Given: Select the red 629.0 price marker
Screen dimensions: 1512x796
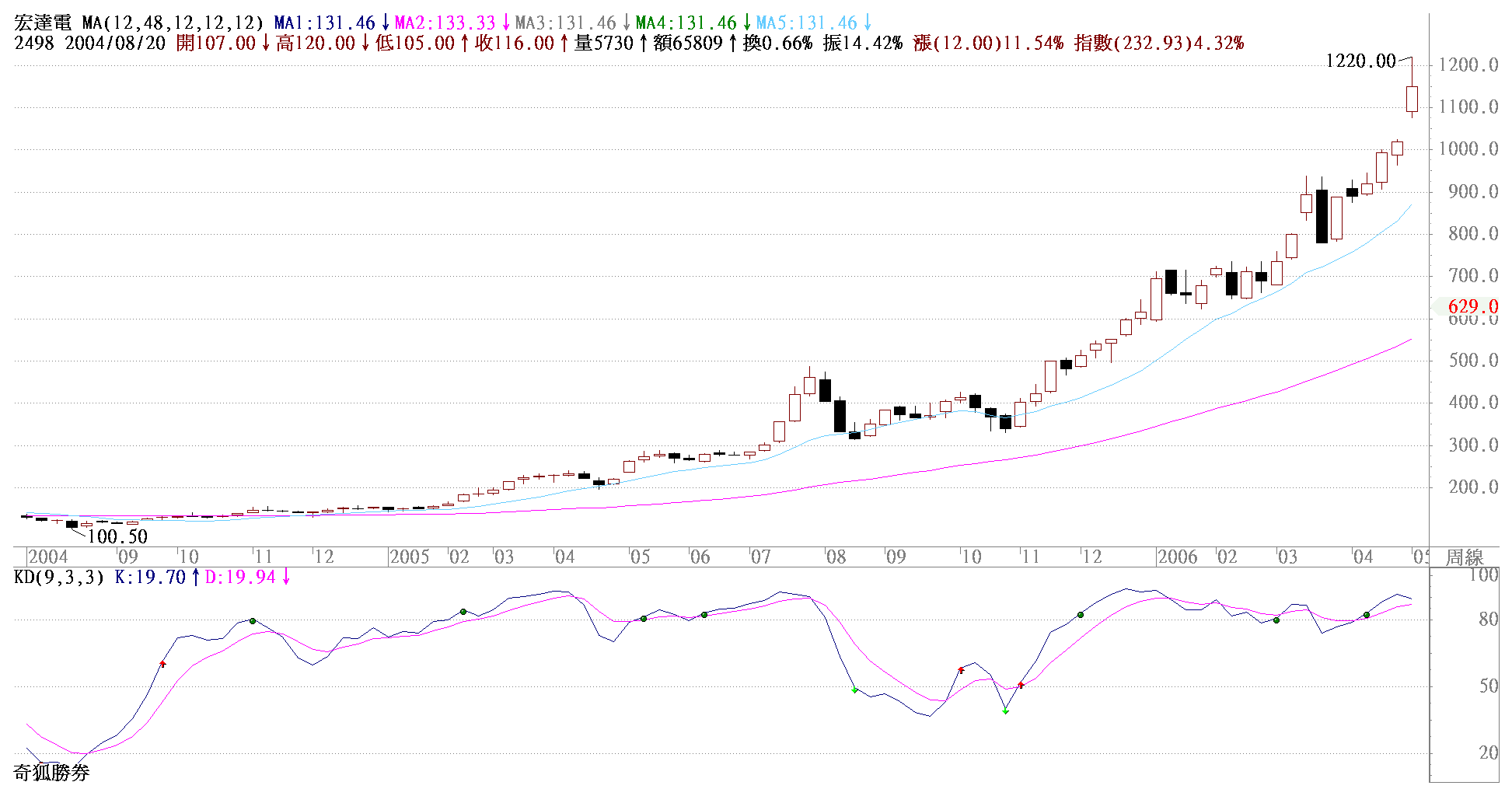Looking at the screenshot, I should (x=1472, y=306).
